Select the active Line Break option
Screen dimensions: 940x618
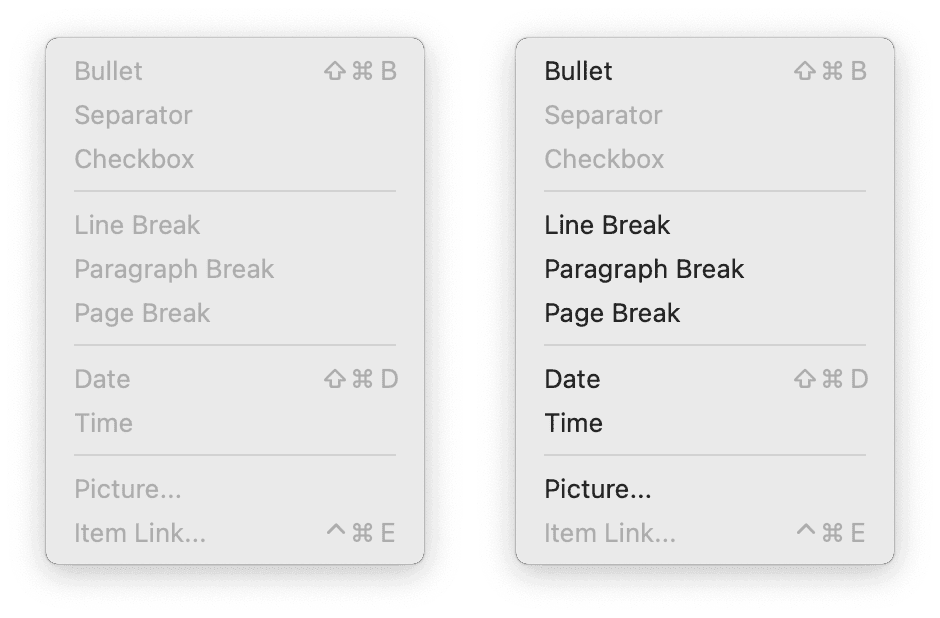[607, 225]
